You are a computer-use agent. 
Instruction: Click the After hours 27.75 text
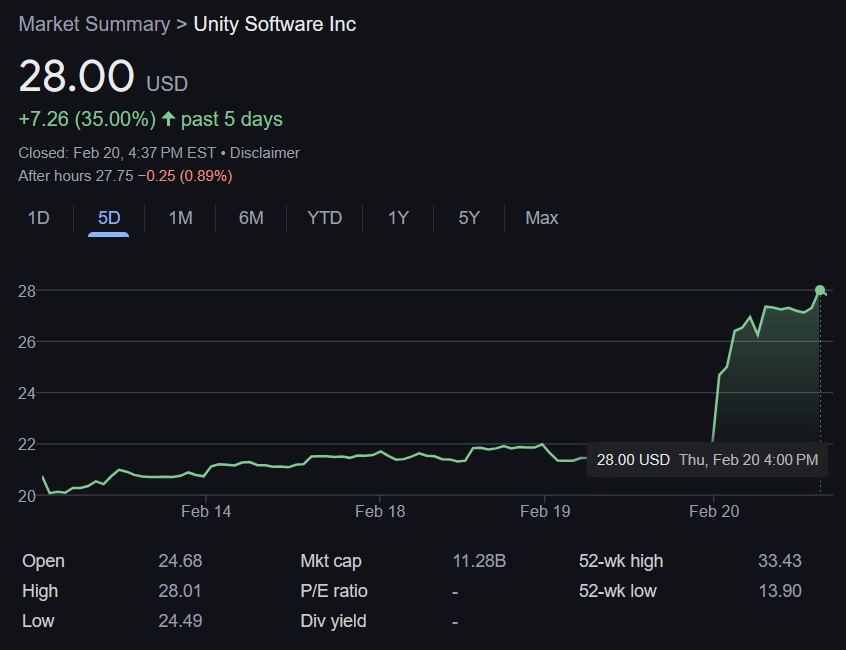[76, 176]
